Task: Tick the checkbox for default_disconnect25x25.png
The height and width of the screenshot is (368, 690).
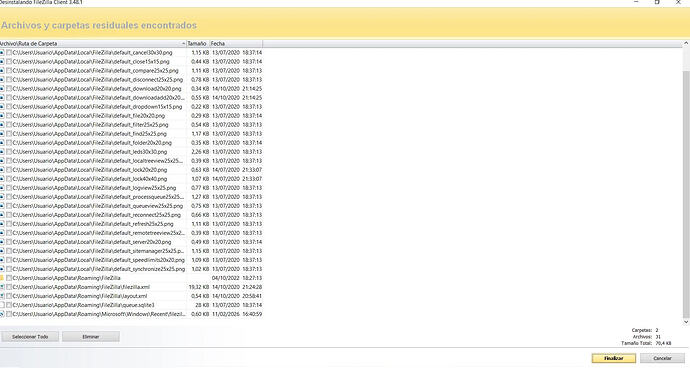Action: [x=9, y=80]
